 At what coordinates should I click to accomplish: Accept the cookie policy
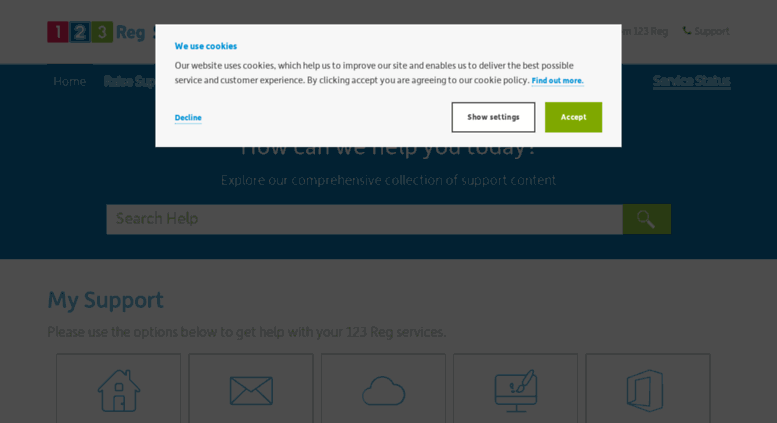point(573,117)
